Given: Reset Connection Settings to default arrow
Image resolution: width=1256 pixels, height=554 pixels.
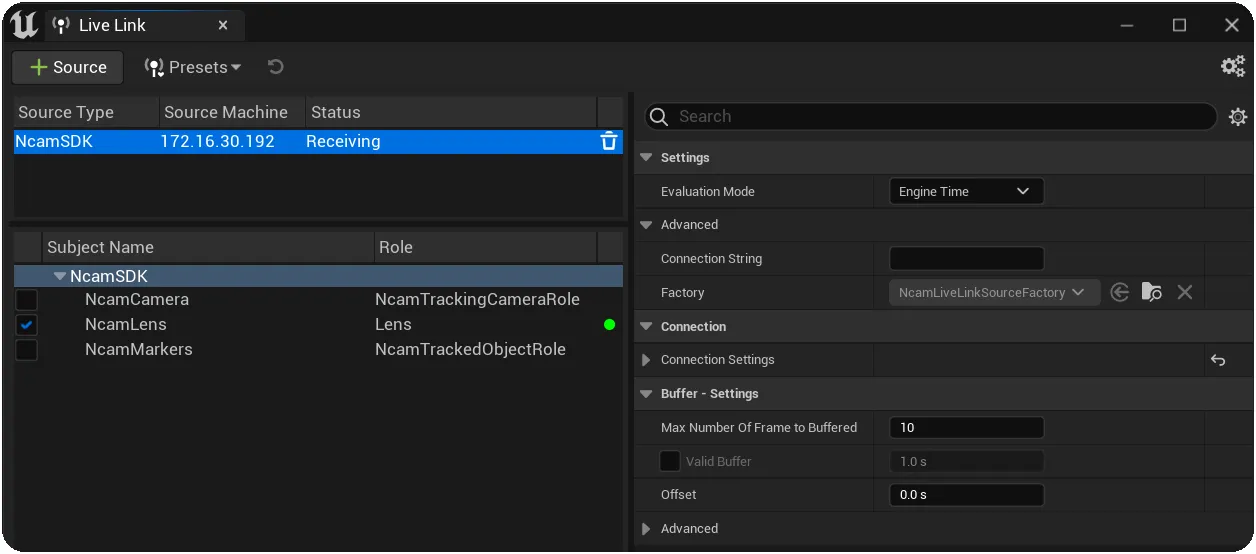Looking at the screenshot, I should [1218, 360].
